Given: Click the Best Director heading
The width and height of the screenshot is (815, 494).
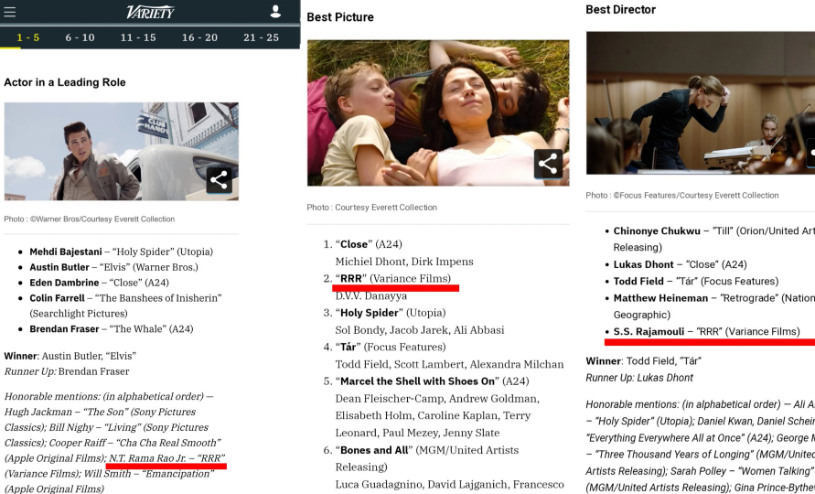Looking at the screenshot, I should click(621, 10).
